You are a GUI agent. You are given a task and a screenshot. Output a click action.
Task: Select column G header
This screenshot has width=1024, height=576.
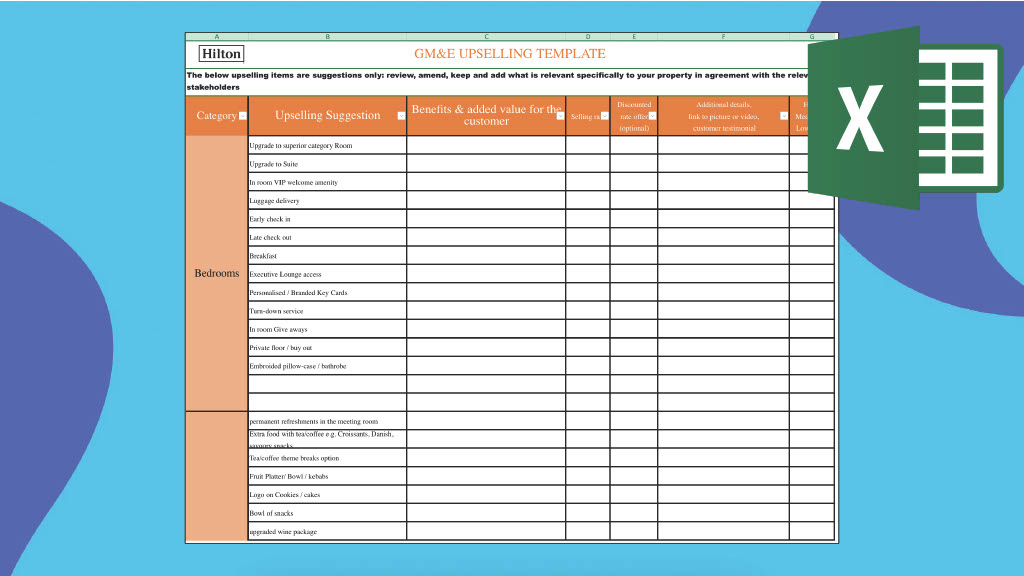(x=812, y=37)
